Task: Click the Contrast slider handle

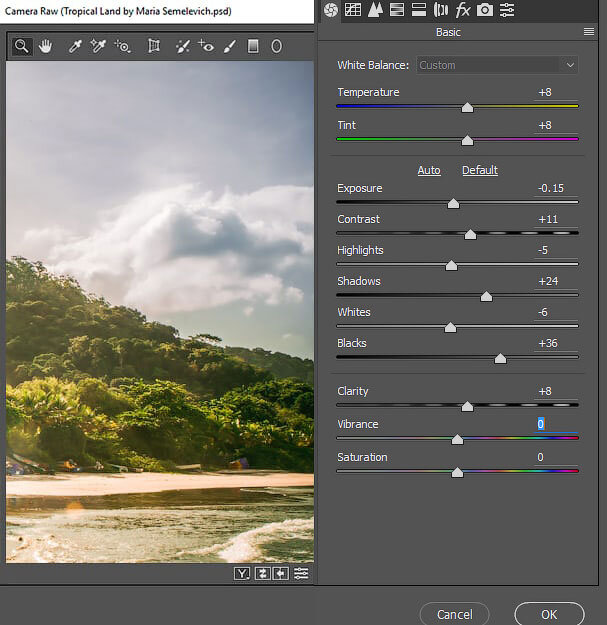Action: click(x=470, y=235)
